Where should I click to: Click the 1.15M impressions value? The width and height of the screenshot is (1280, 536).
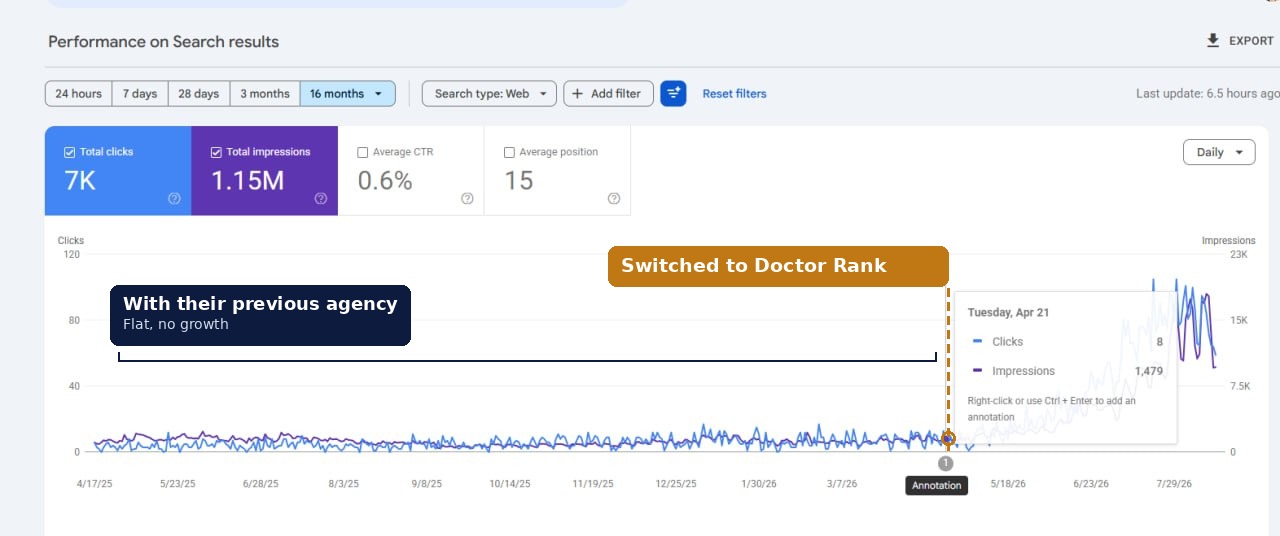(x=247, y=181)
